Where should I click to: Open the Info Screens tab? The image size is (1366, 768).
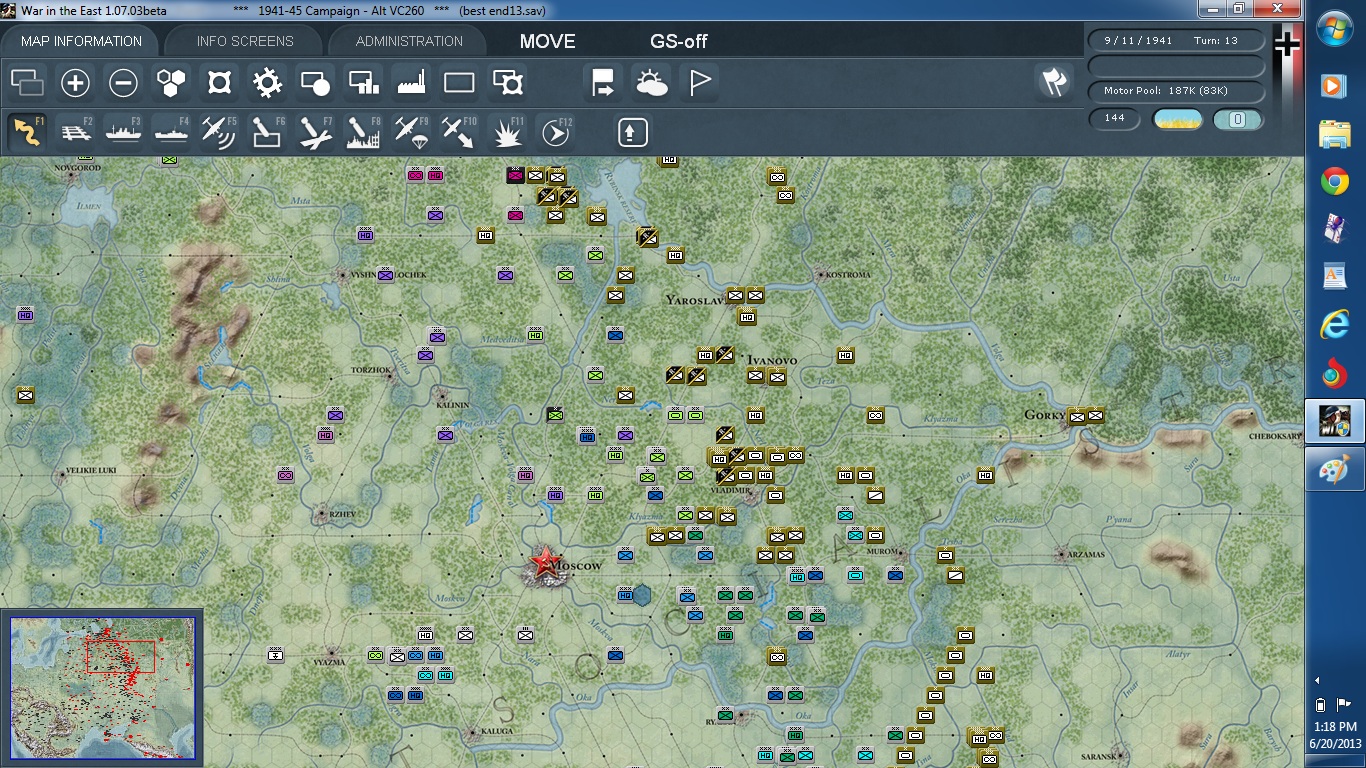[245, 41]
